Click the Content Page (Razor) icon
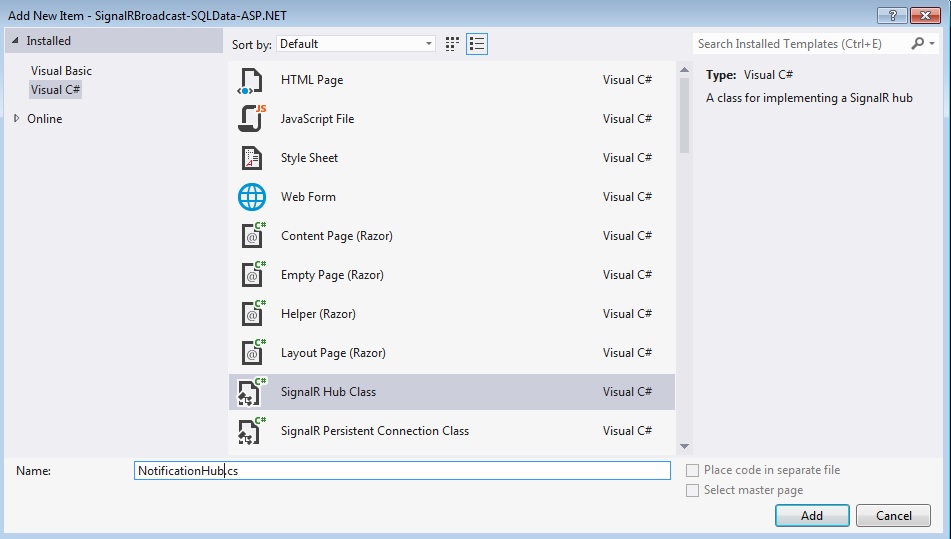The height and width of the screenshot is (539, 951). click(x=251, y=236)
